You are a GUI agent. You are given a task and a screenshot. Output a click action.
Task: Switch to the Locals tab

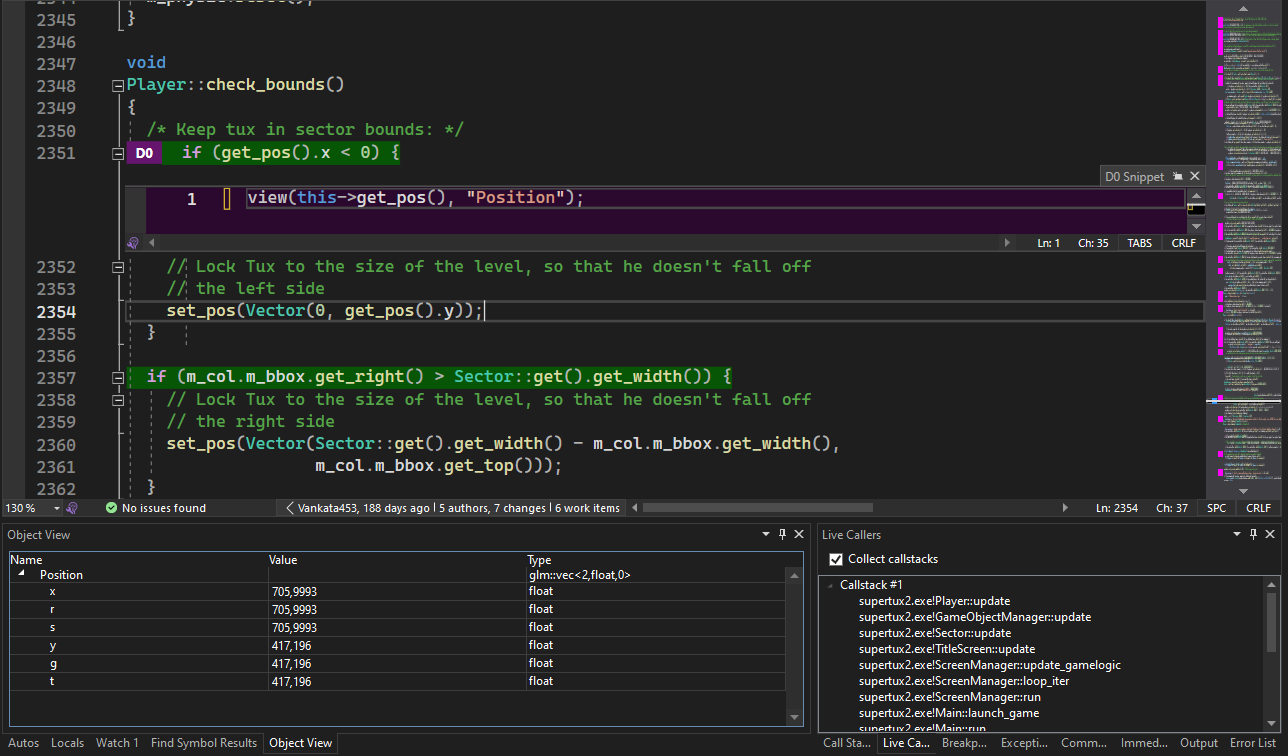pos(67,742)
